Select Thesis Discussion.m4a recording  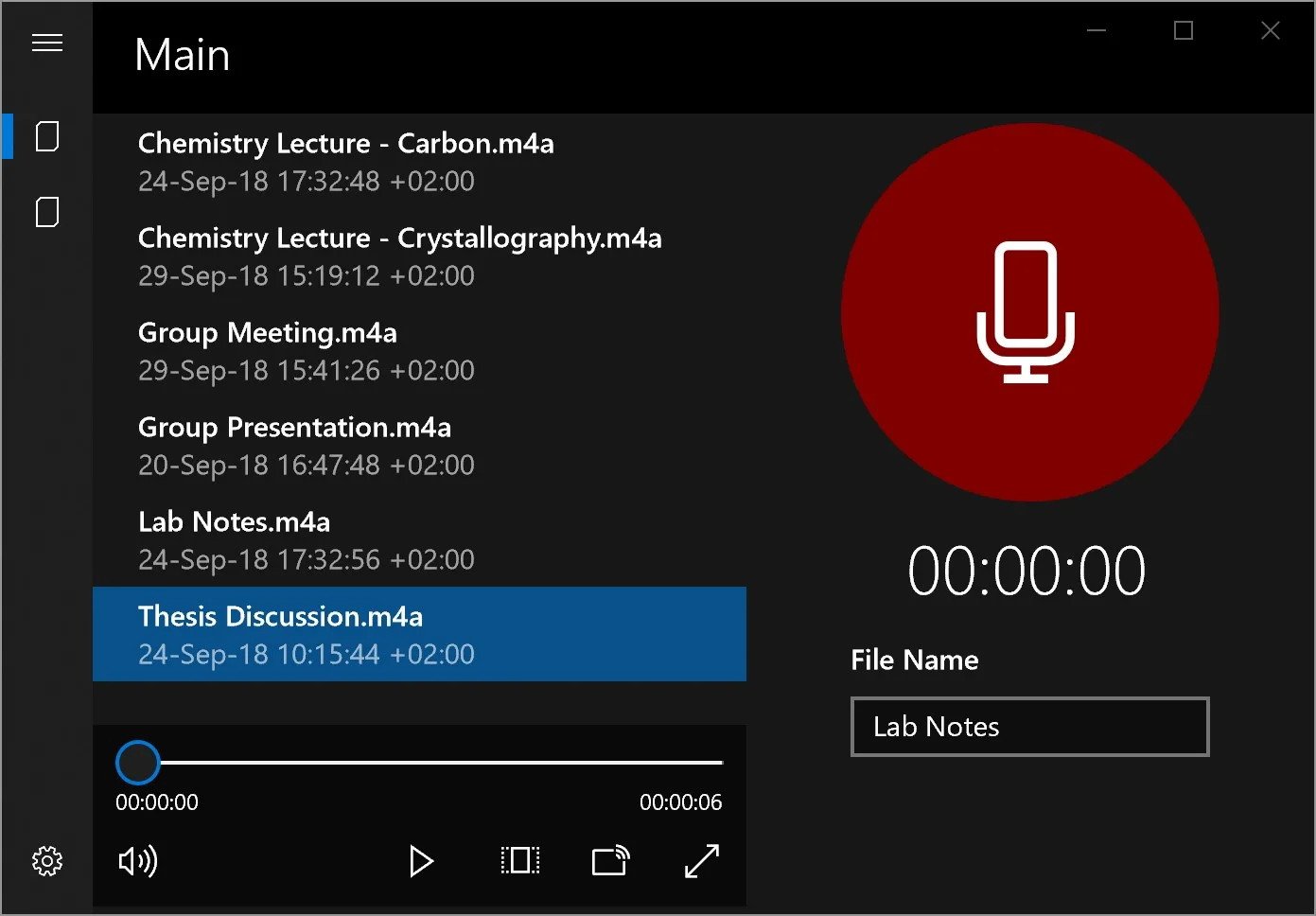click(x=419, y=634)
